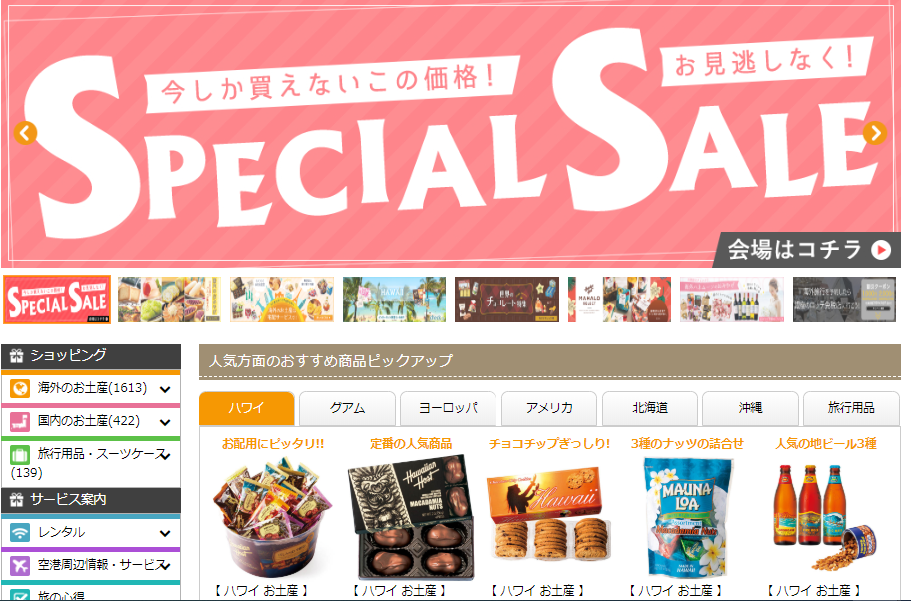The width and height of the screenshot is (911, 601).
Task: Switch to the グアム tab
Action: (x=347, y=408)
